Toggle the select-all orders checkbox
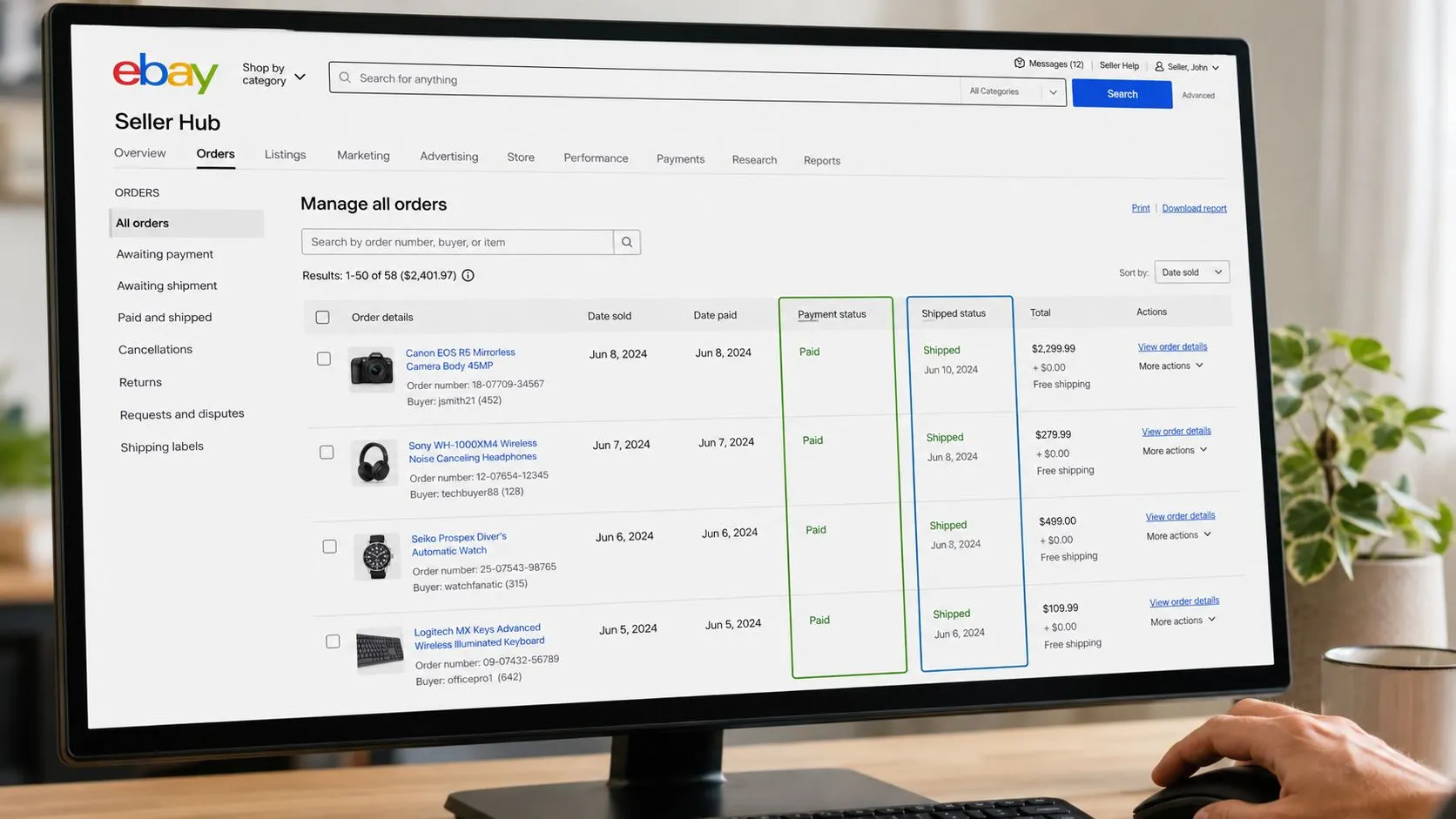Viewport: 1456px width, 819px height. (x=322, y=317)
